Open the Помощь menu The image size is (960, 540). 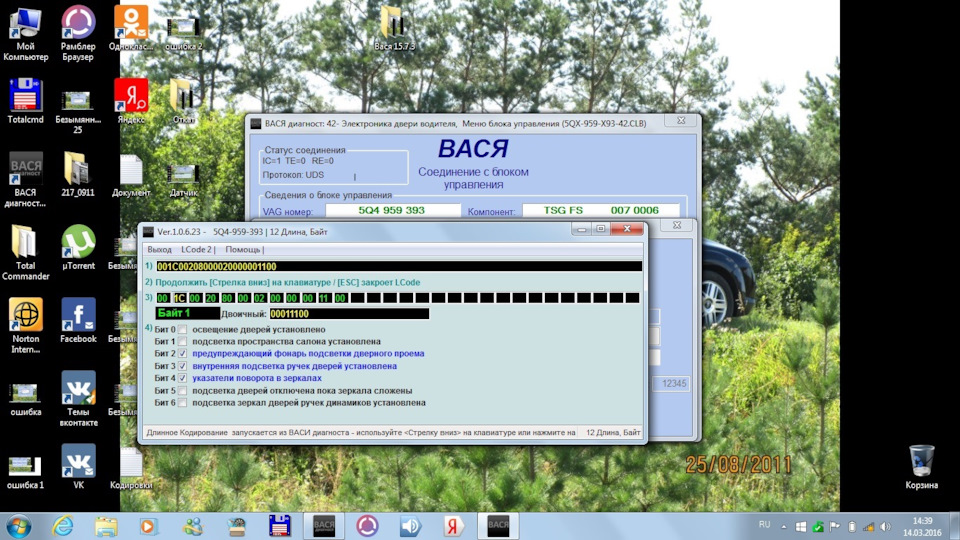pyautogui.click(x=244, y=250)
